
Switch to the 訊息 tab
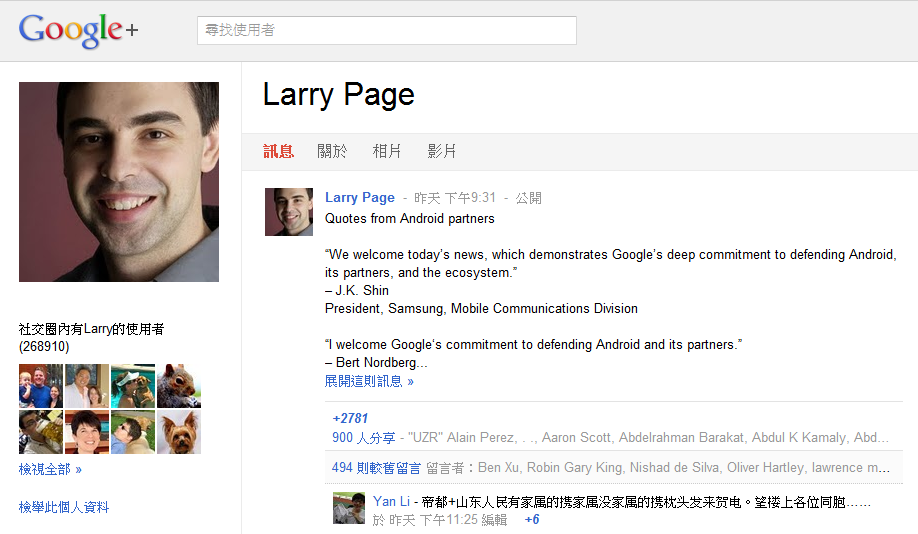tap(278, 152)
